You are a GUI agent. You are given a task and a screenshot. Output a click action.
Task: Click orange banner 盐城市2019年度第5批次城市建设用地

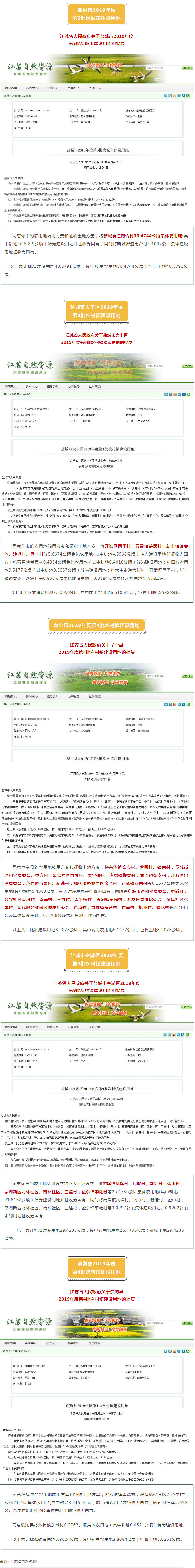[97, 15]
